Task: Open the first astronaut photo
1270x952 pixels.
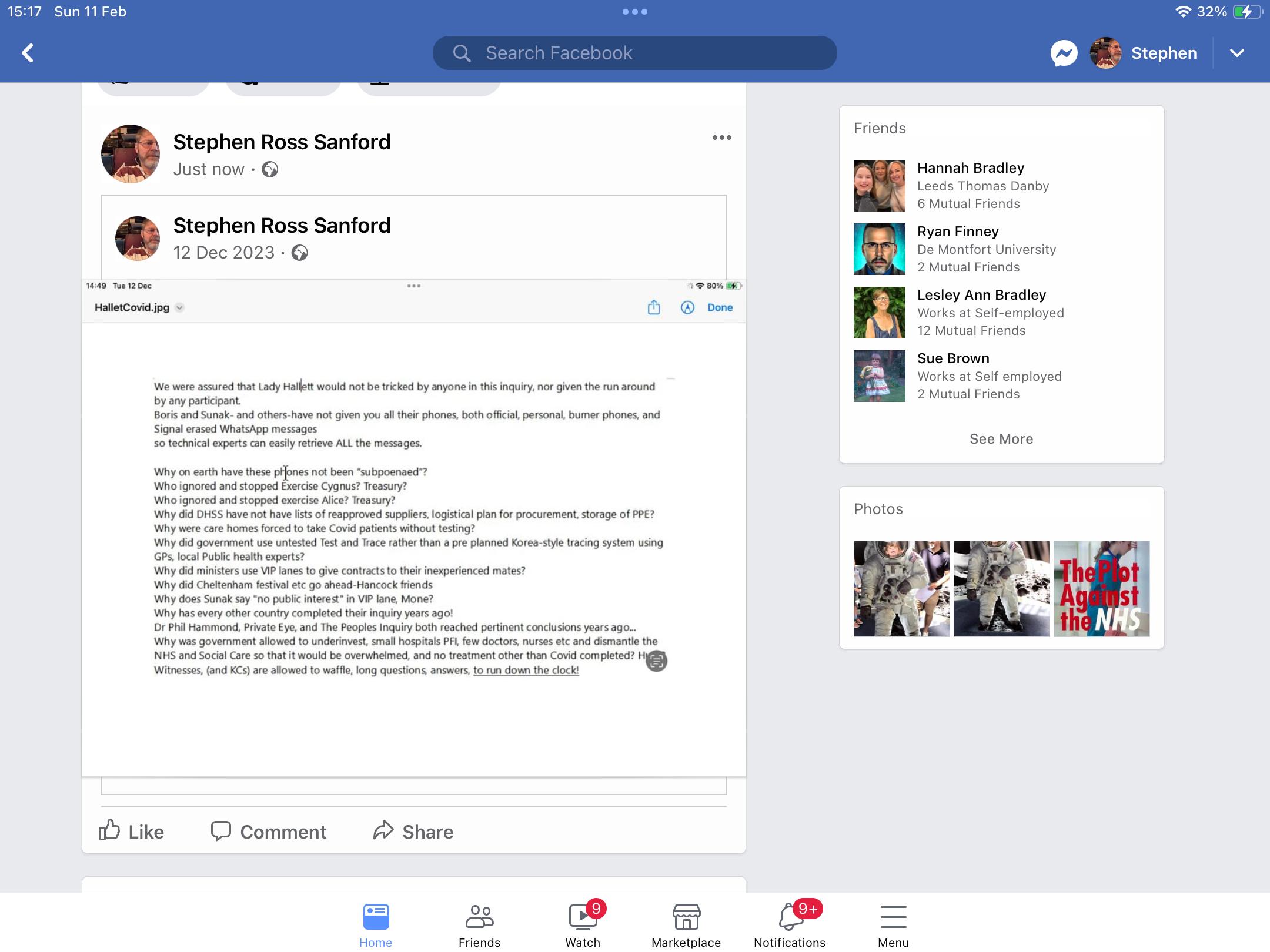Action: tap(902, 589)
